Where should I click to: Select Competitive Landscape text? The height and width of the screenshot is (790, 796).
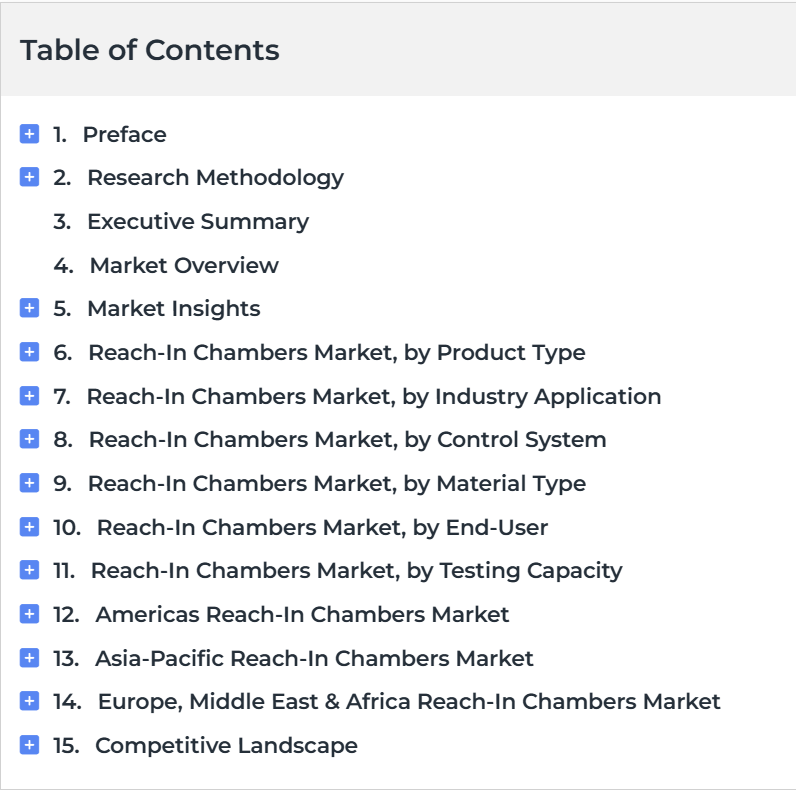226,745
